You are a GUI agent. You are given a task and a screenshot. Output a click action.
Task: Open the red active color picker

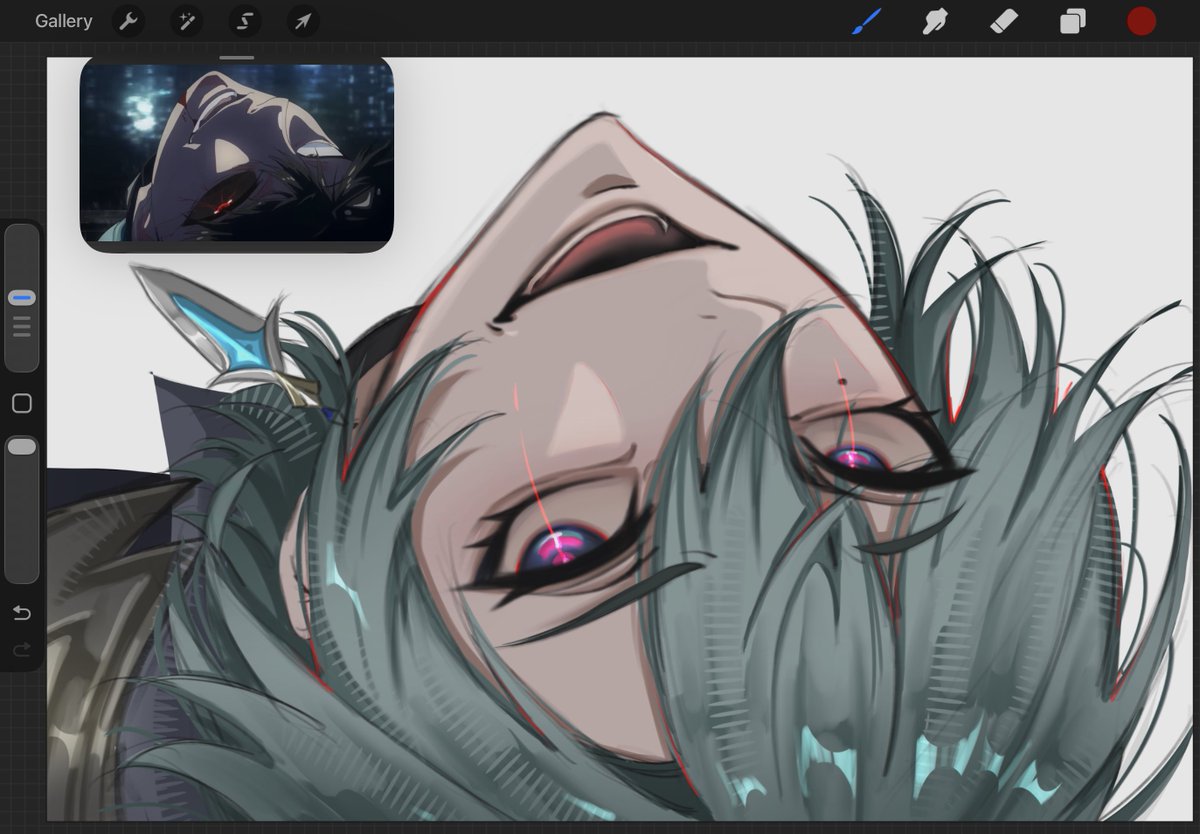pos(1142,21)
